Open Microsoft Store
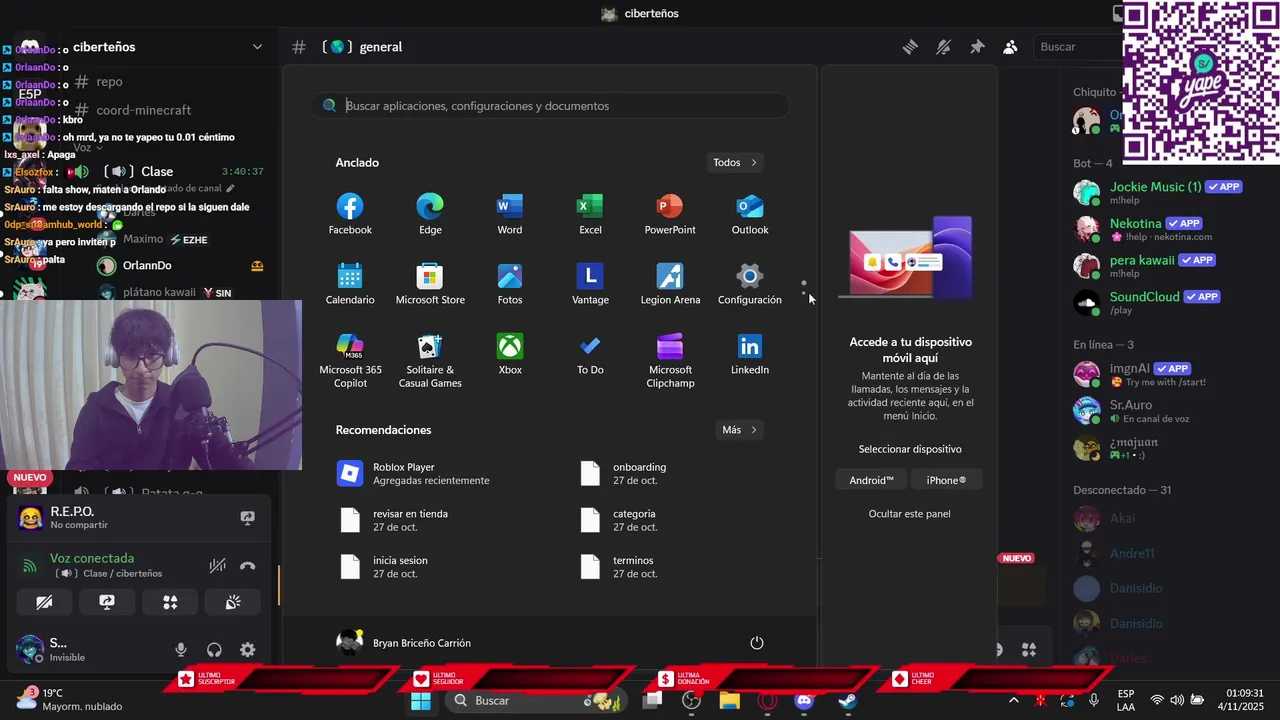Screen dimensions: 1280x720 pos(430,285)
